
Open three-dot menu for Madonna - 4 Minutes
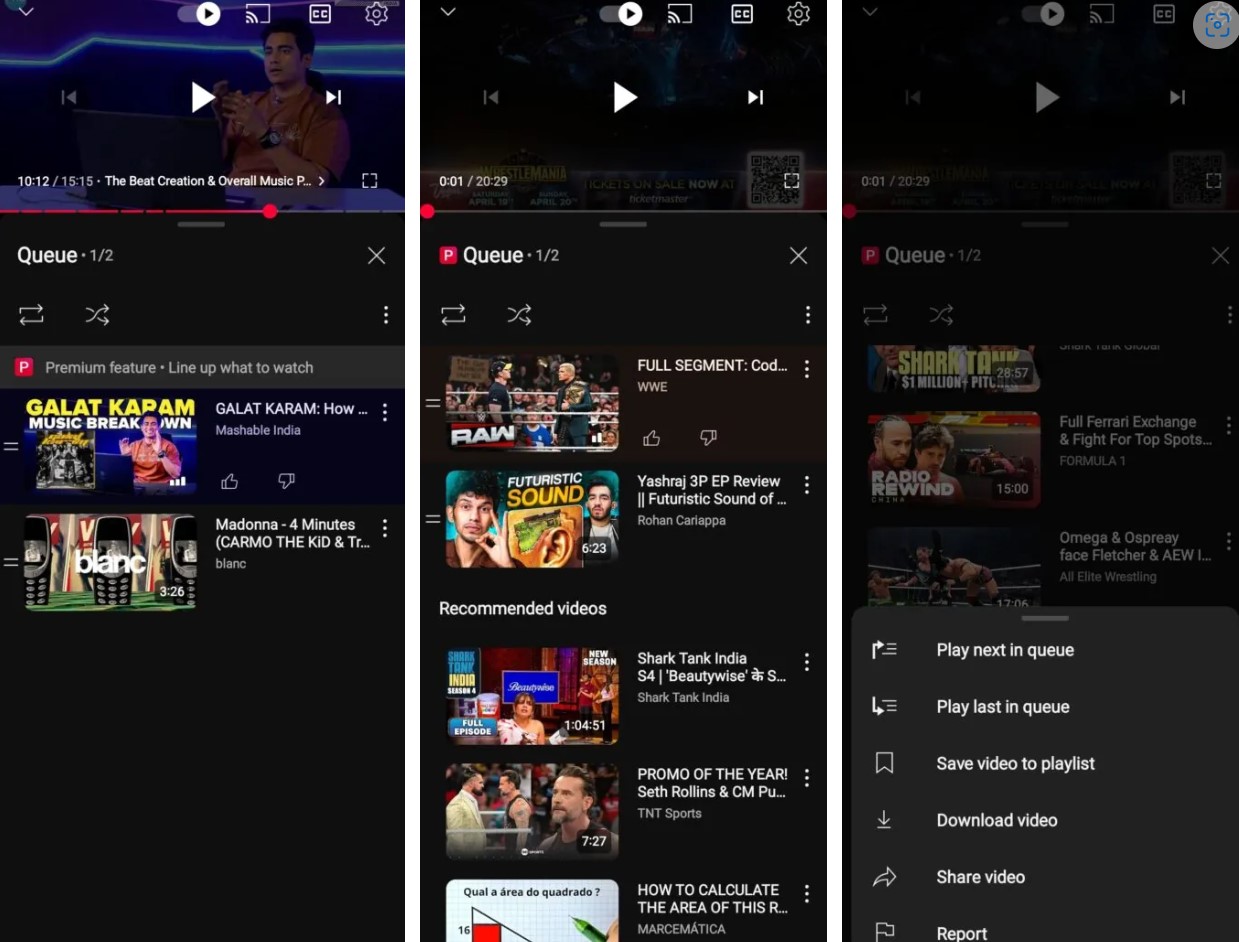coord(385,528)
